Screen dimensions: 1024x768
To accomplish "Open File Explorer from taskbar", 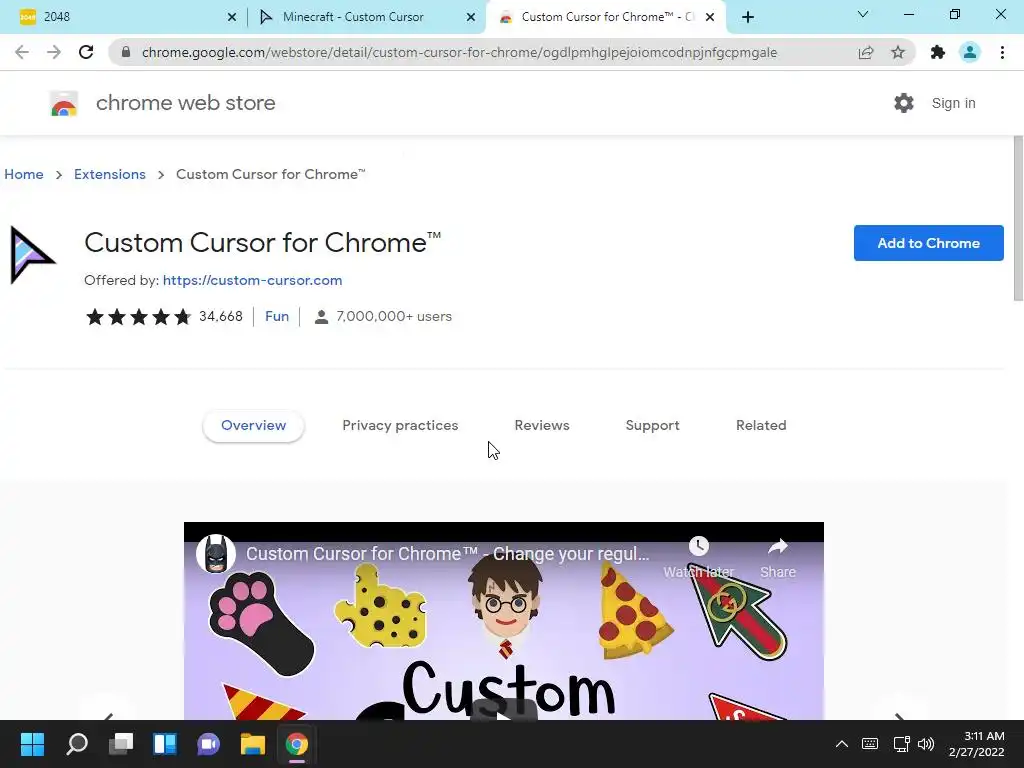I will tap(253, 744).
